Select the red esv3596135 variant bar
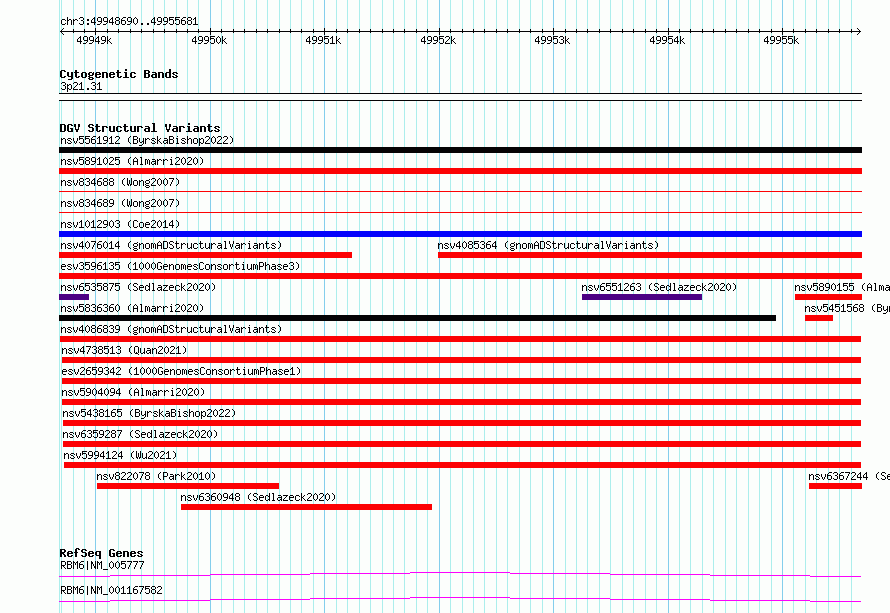The width and height of the screenshot is (890, 613). click(x=460, y=276)
